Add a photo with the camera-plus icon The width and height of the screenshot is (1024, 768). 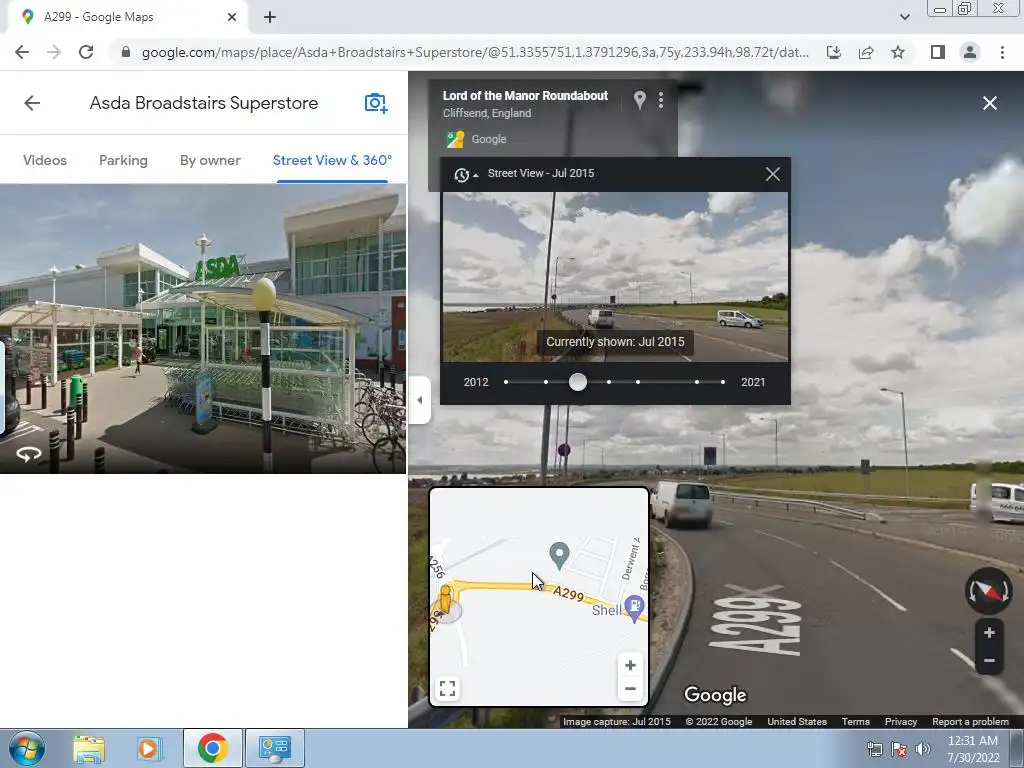tap(376, 103)
